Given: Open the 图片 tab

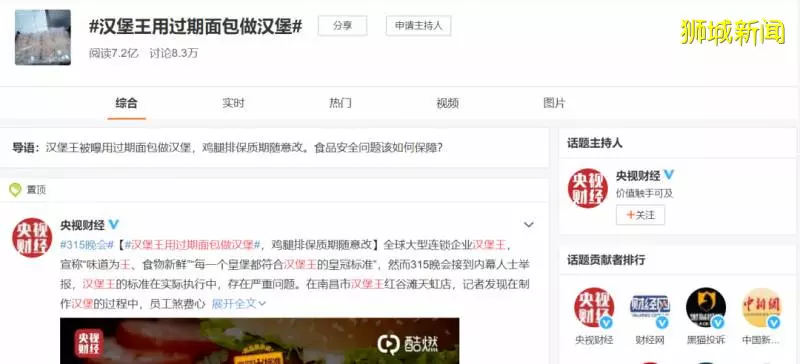Looking at the screenshot, I should point(554,103).
